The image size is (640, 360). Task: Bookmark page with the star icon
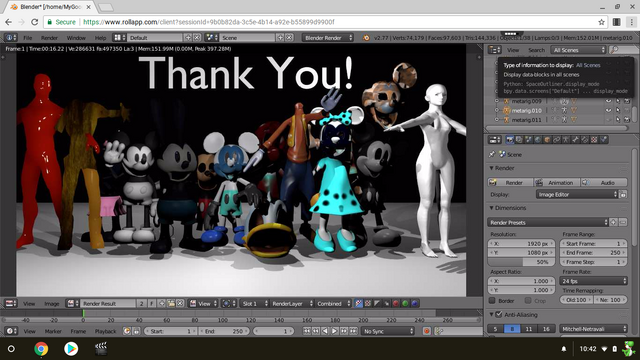[x=601, y=22]
